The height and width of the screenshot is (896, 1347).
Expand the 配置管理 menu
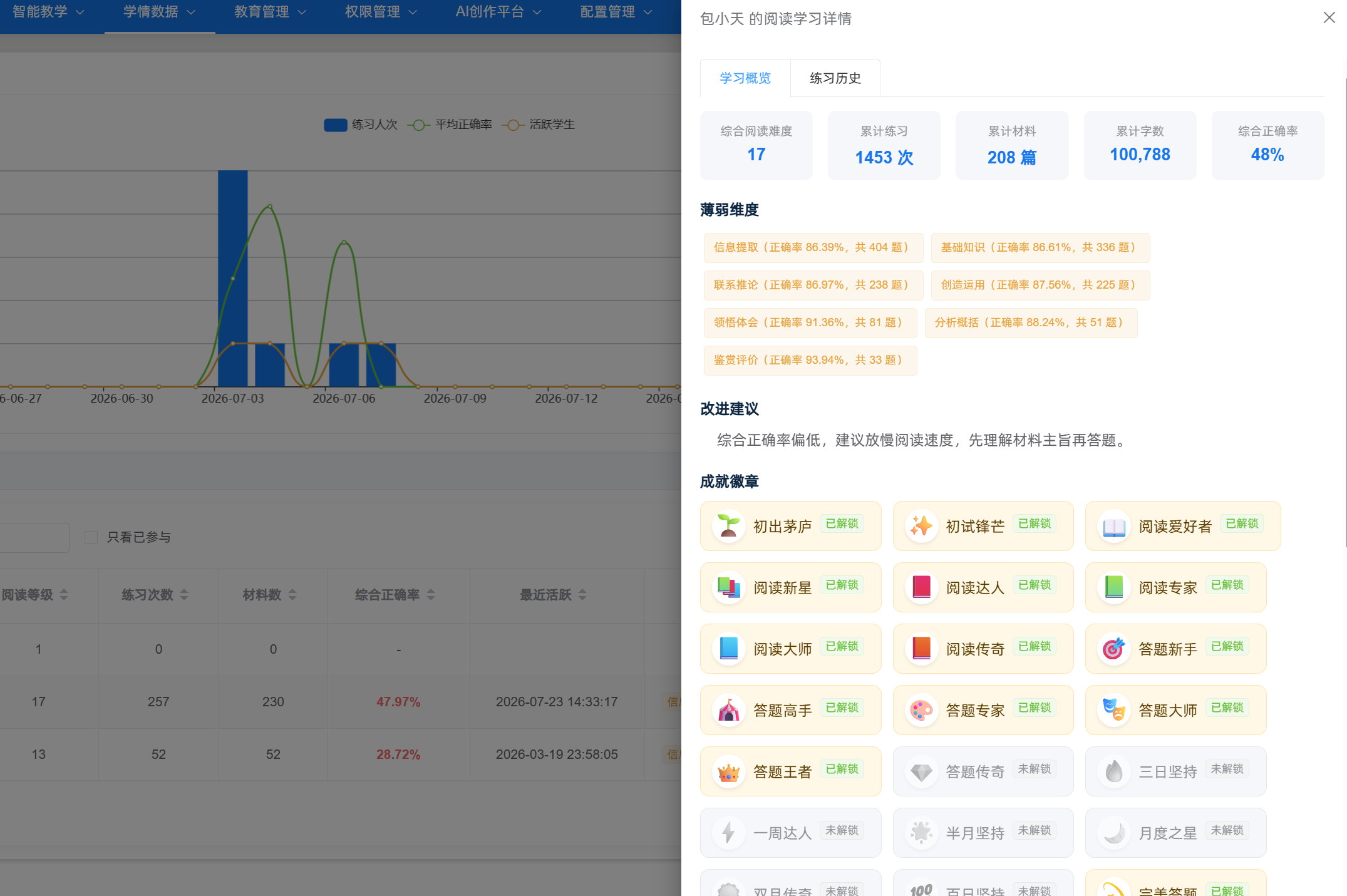tap(617, 12)
